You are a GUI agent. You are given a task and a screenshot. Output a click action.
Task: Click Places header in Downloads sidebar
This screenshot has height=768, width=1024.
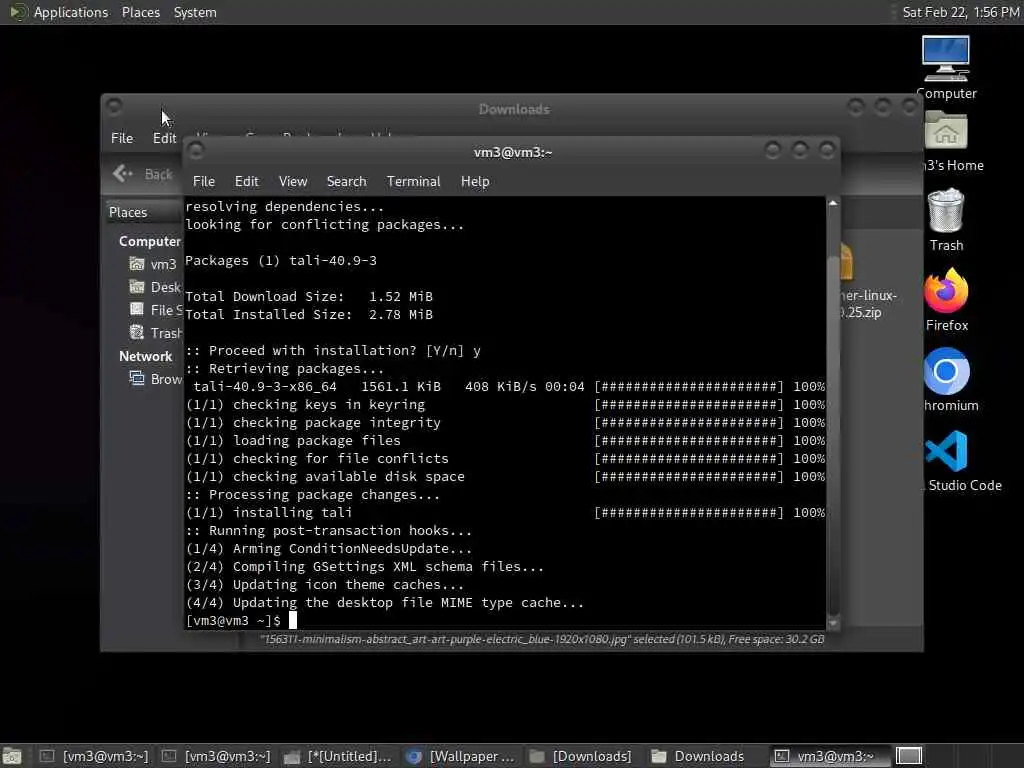click(128, 212)
